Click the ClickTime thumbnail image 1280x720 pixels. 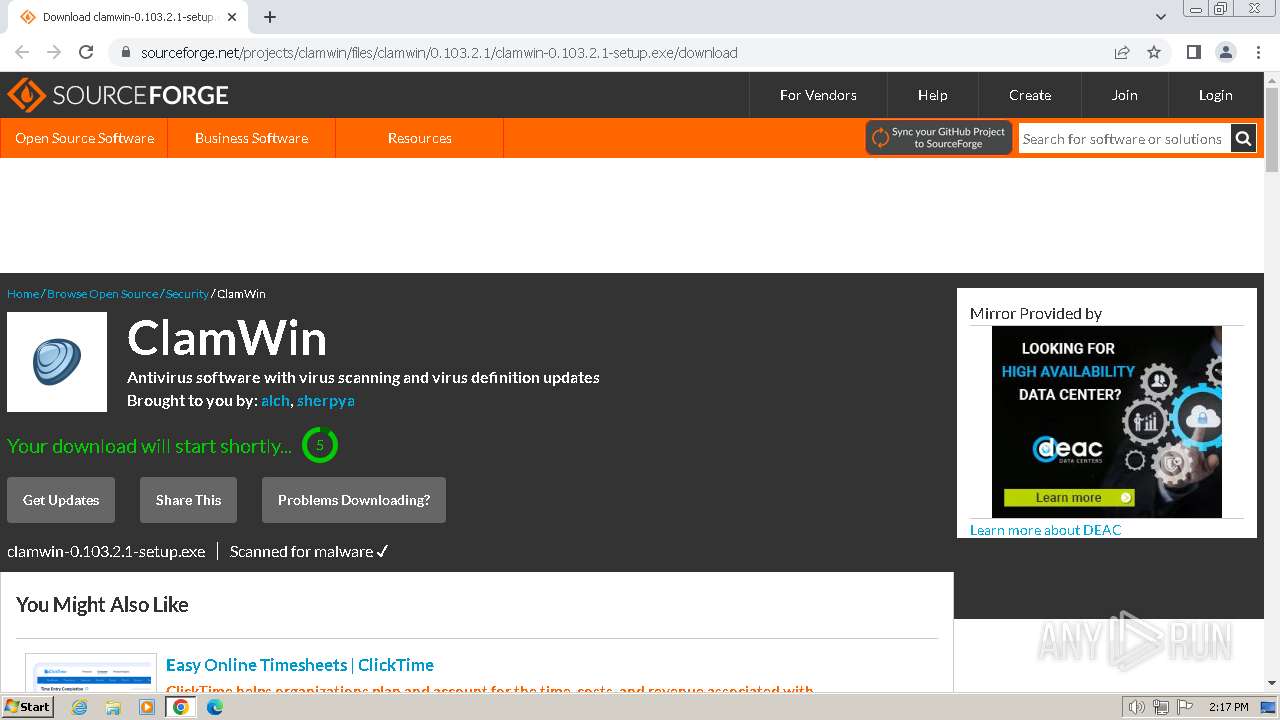(91, 673)
